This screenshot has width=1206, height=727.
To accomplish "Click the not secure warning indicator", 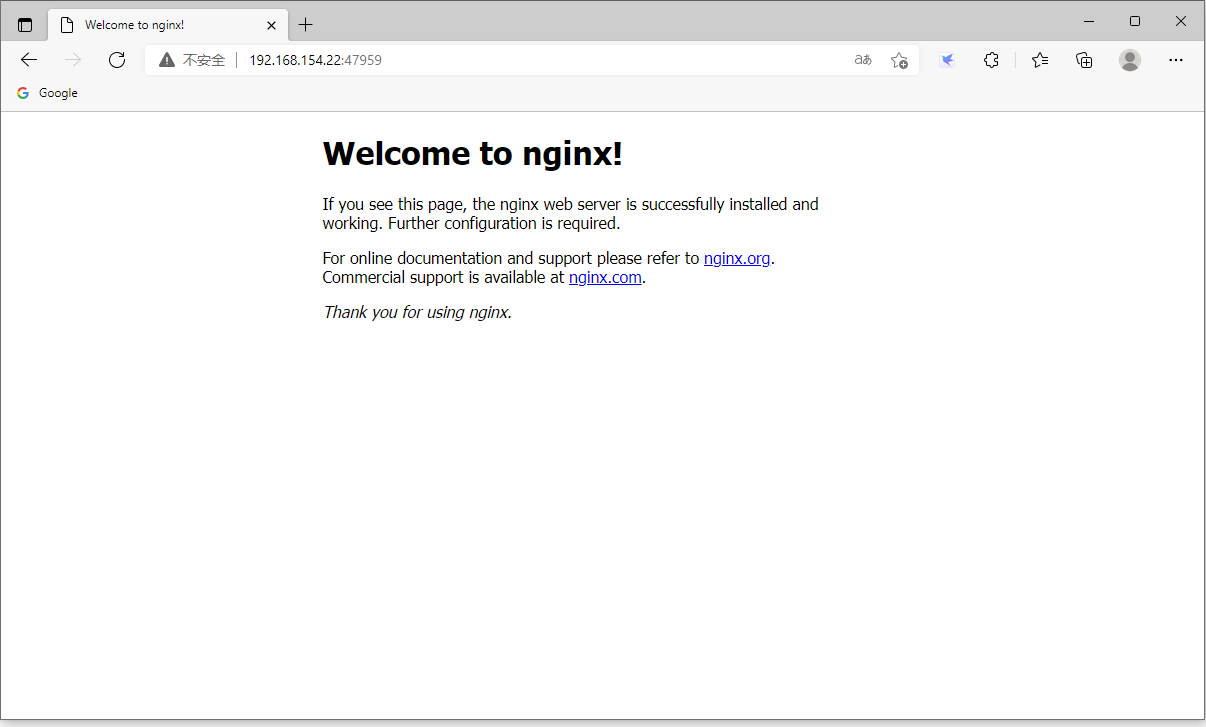I will pos(192,60).
